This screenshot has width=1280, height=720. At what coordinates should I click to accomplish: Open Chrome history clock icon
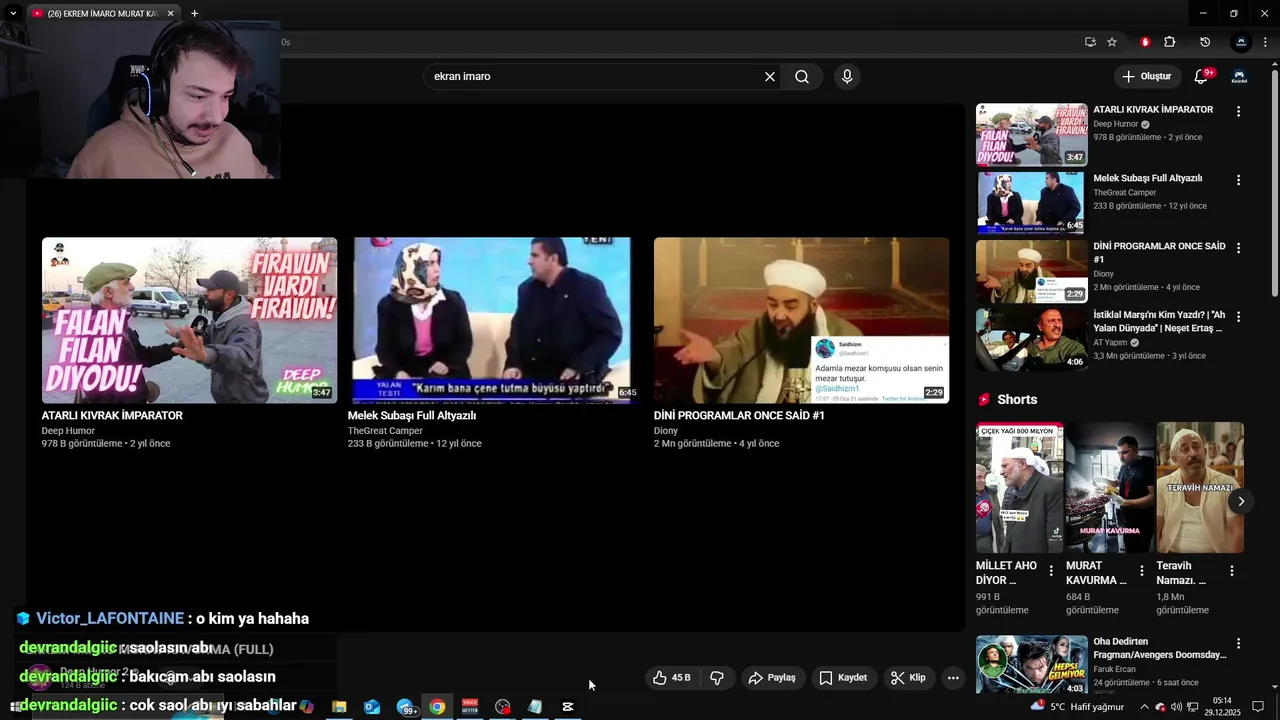coord(1205,42)
